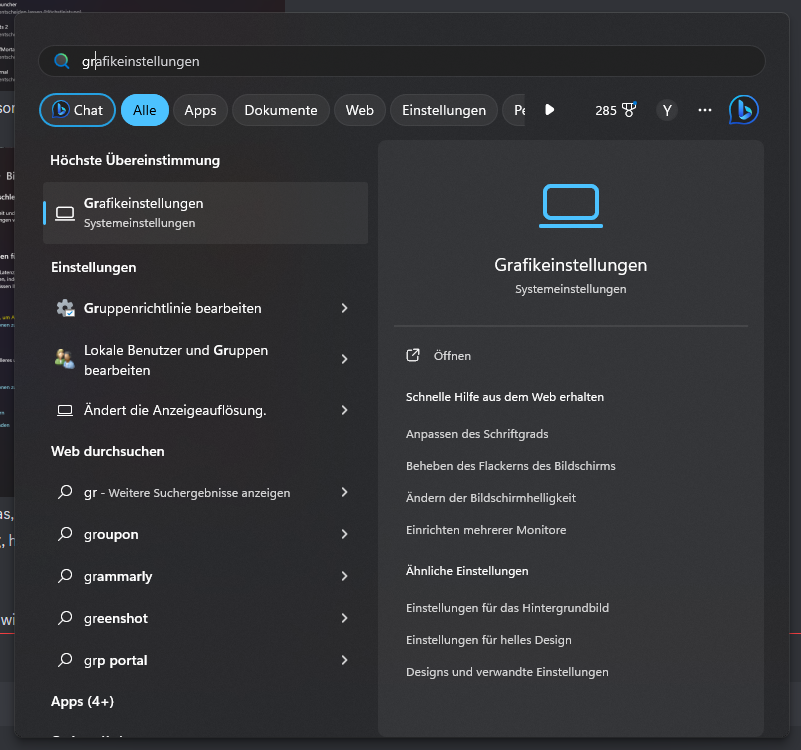Expand the grammarly suggestion chevron
This screenshot has height=750, width=801.
pyautogui.click(x=344, y=576)
